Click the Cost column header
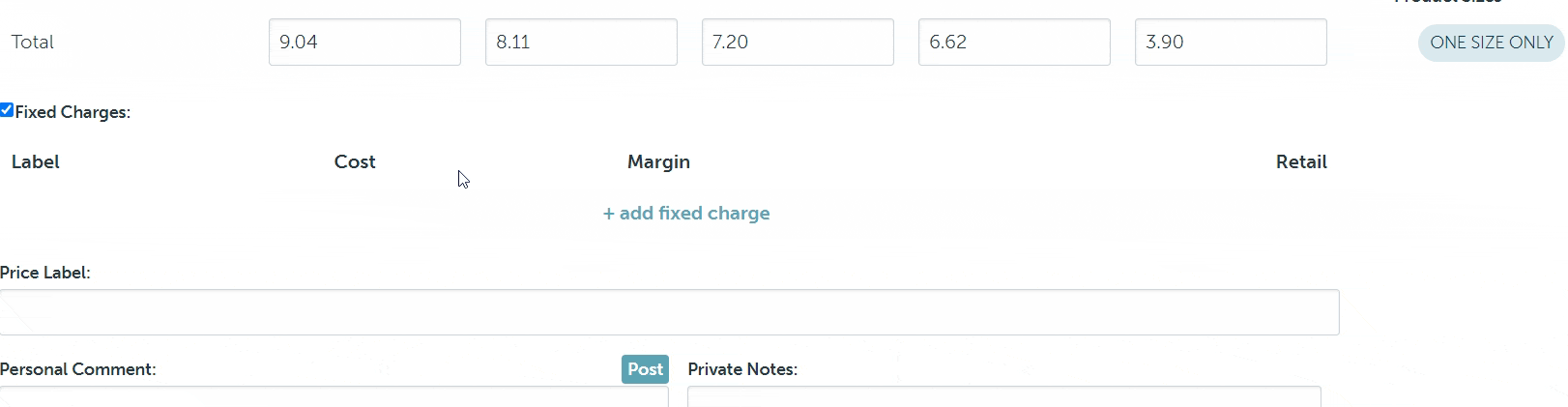Viewport: 1568px width, 407px height. (355, 162)
